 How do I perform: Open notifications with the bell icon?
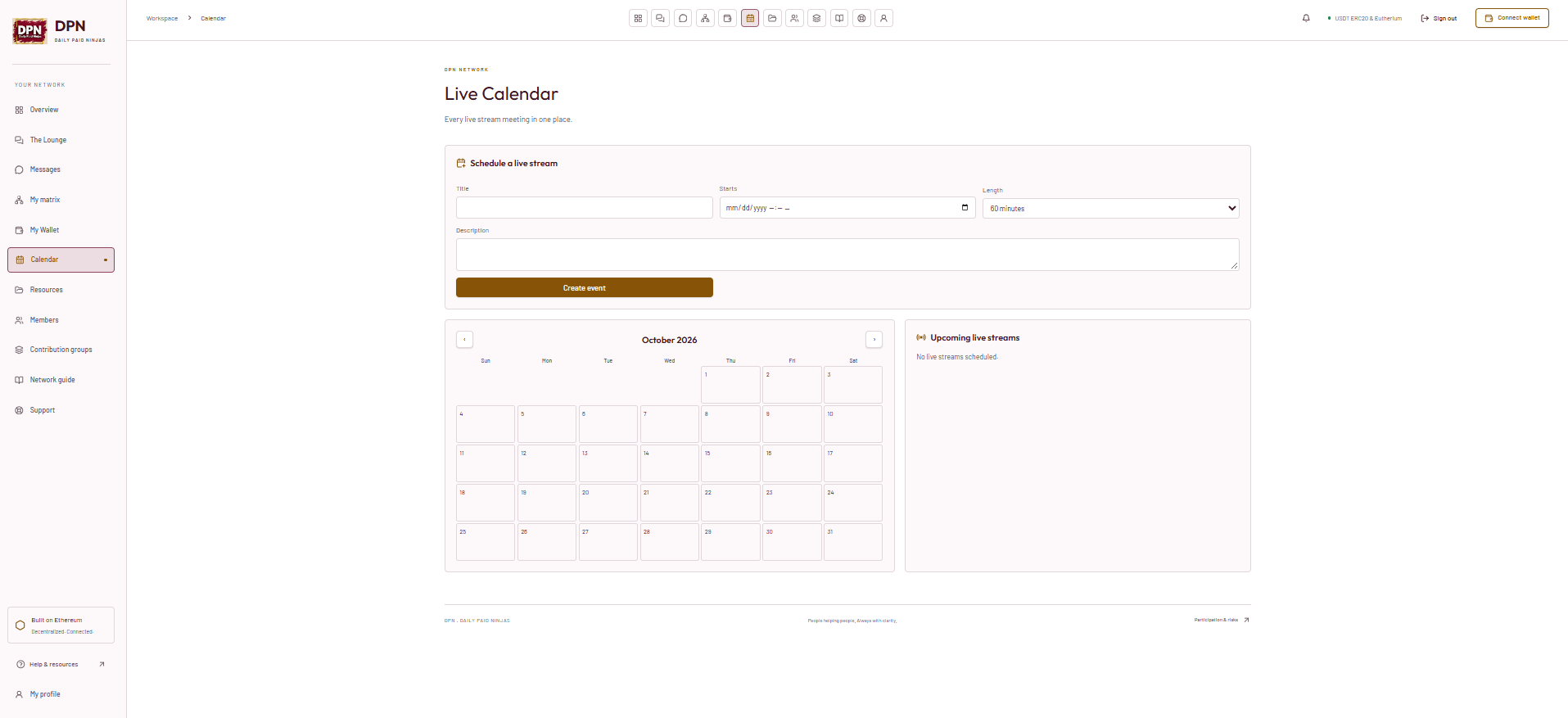click(x=1306, y=18)
